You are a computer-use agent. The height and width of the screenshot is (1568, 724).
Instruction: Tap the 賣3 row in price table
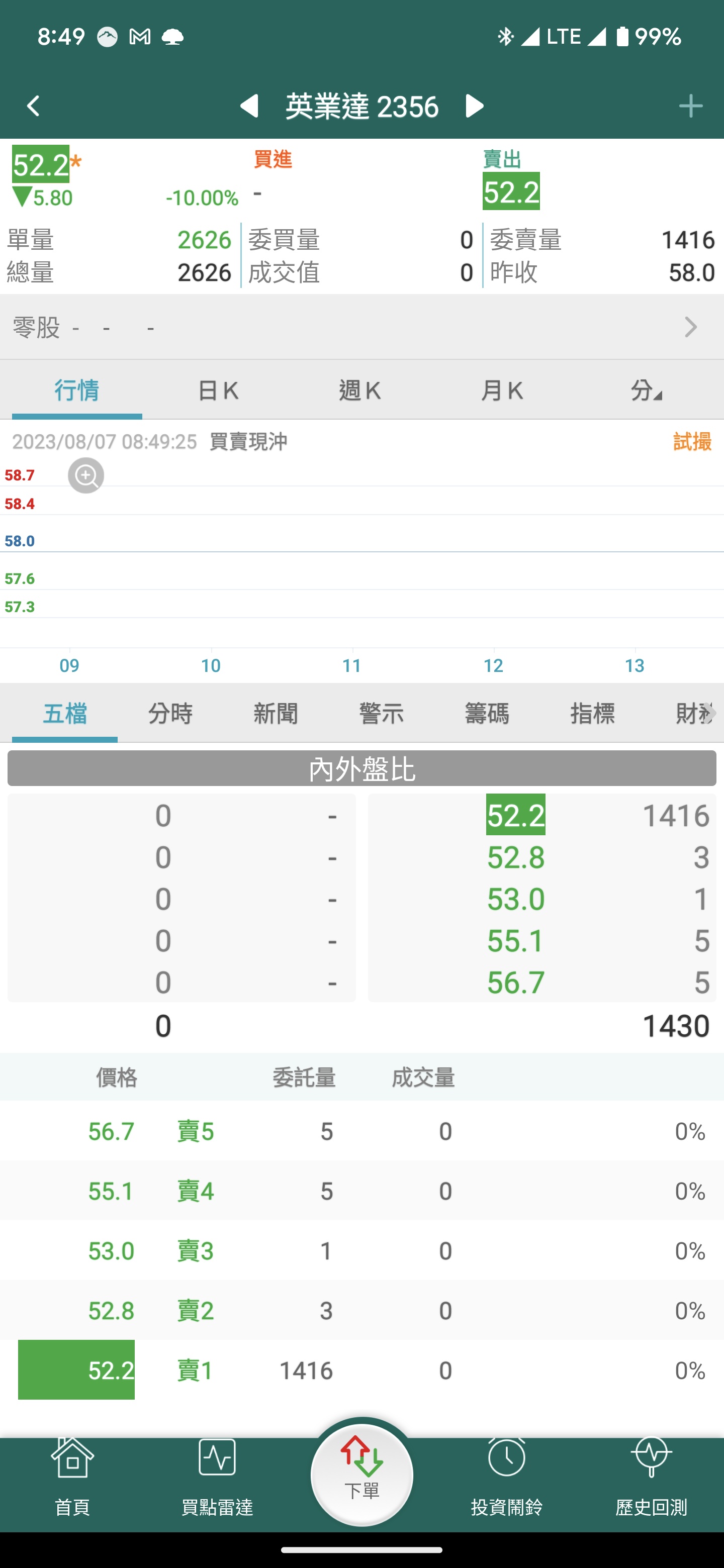click(x=361, y=1250)
